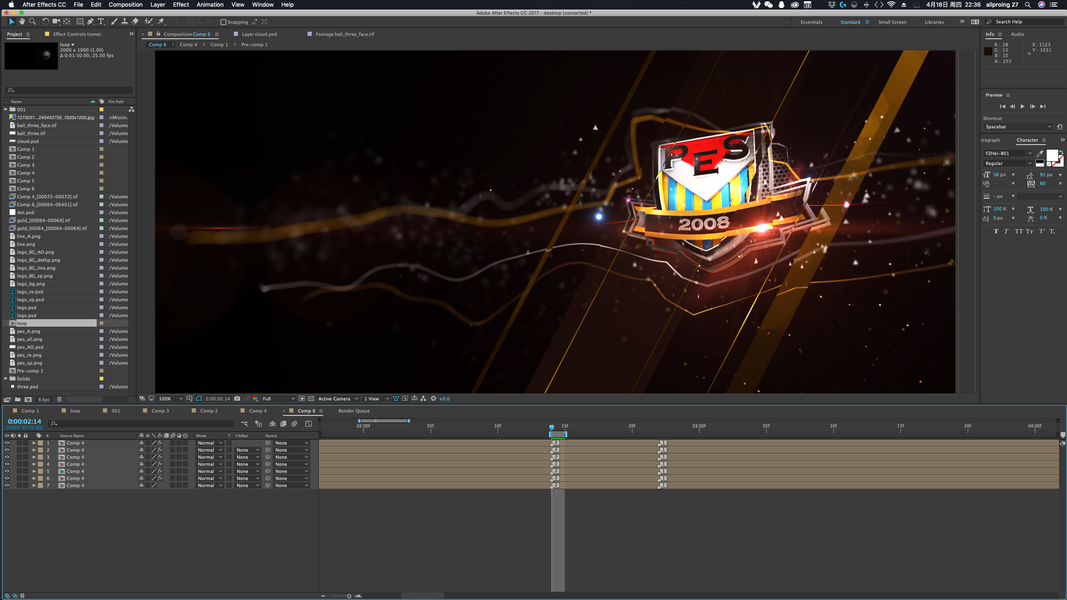The width and height of the screenshot is (1067, 600).
Task: Open Spotlight search in macOS menu bar
Action: click(x=1028, y=5)
